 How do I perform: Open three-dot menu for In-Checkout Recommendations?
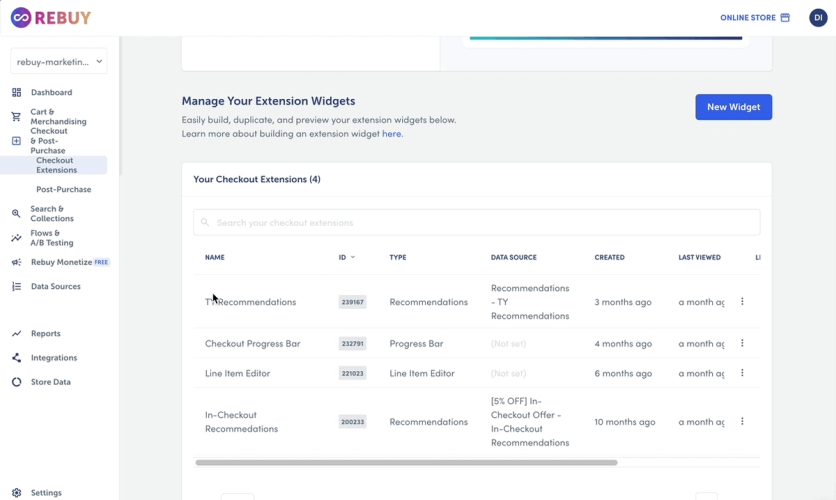[x=742, y=422]
